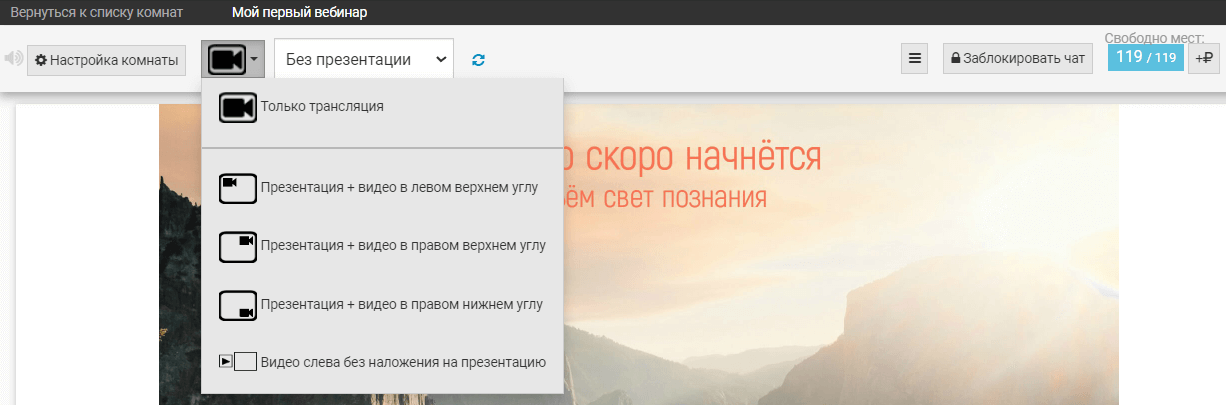Click the 'скоро начнётся' slide heading
Screen dimensions: 1226x405
(x=690, y=157)
